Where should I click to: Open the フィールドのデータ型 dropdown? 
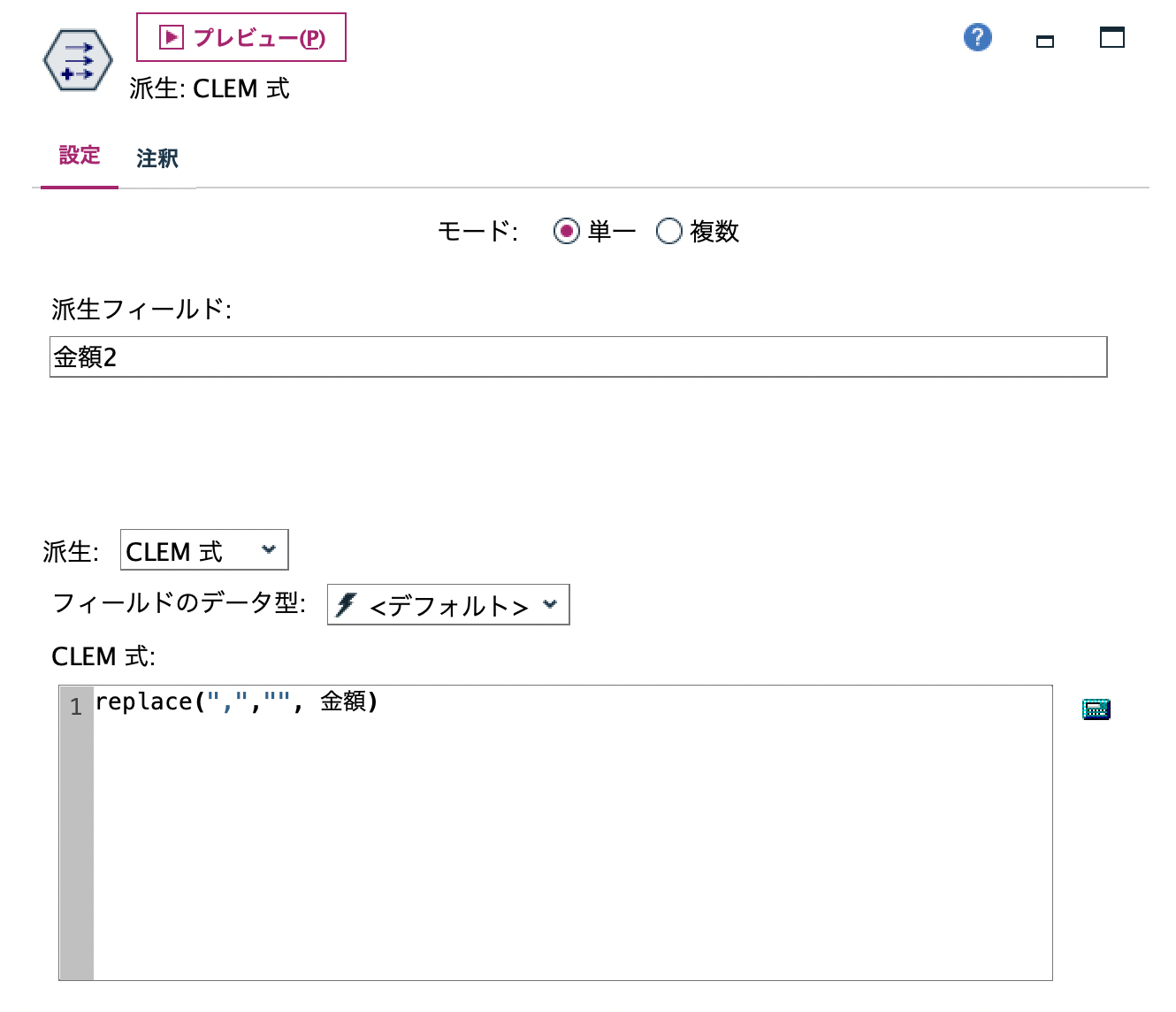tap(447, 605)
